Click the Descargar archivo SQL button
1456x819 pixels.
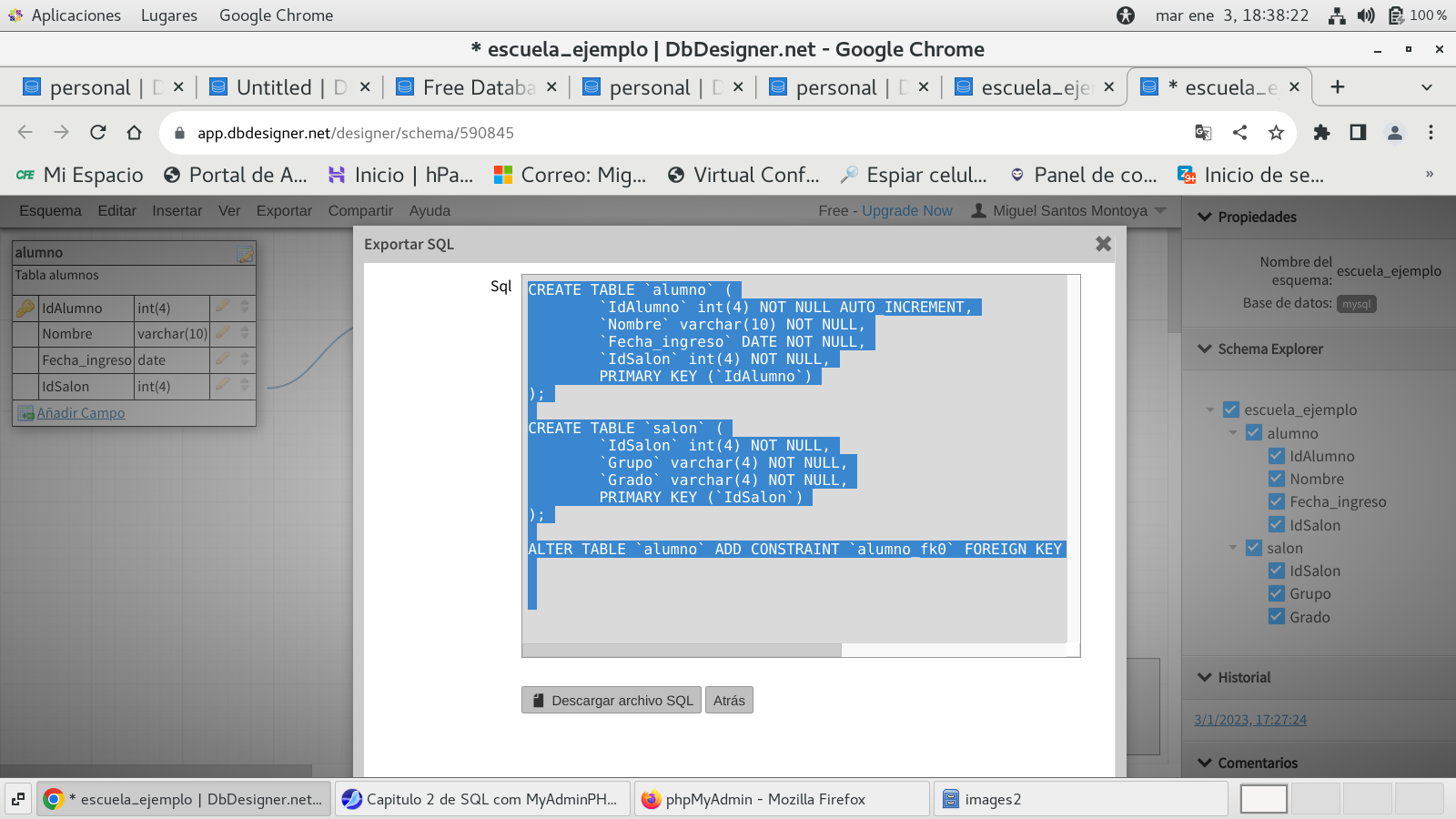pyautogui.click(x=612, y=700)
